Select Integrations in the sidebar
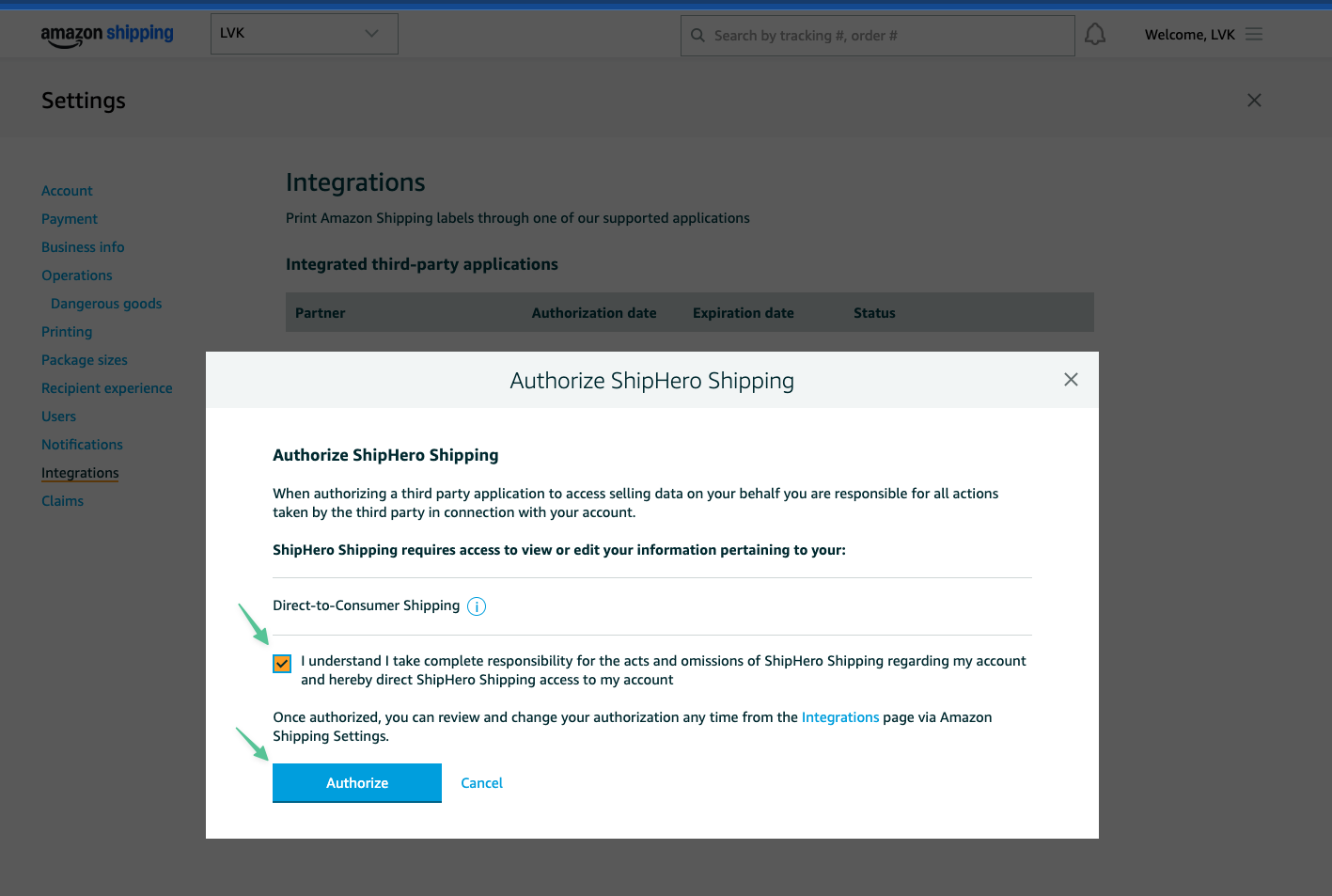The height and width of the screenshot is (896, 1332). pos(80,473)
